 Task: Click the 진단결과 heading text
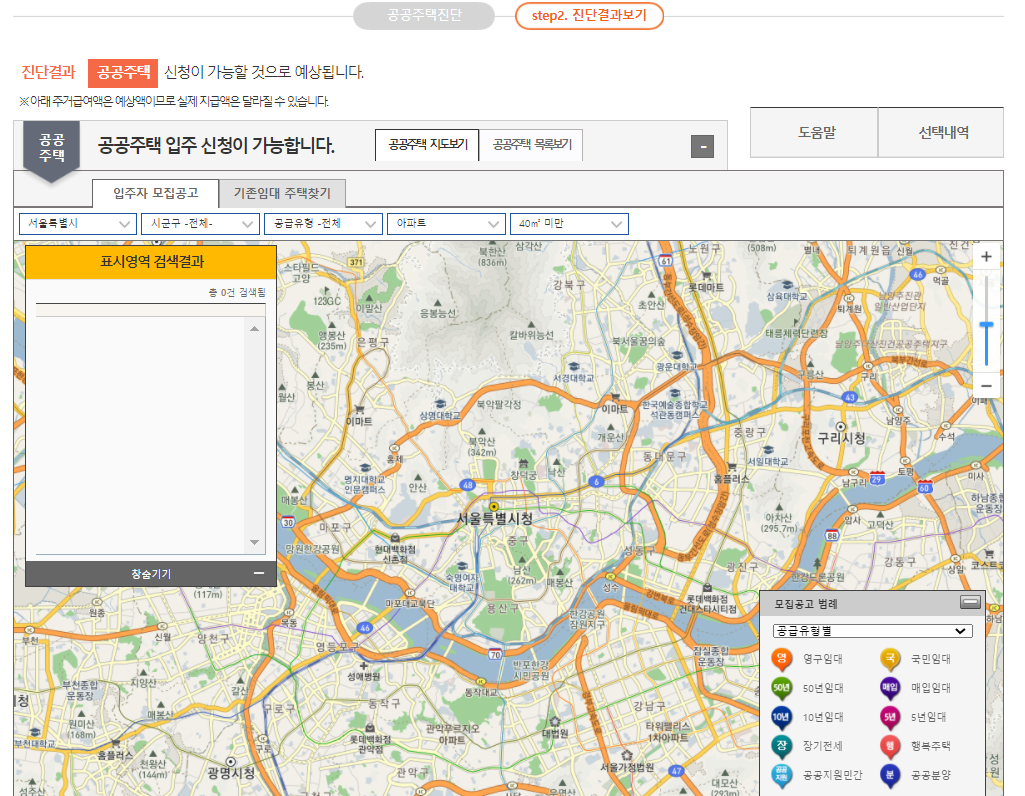[48, 72]
